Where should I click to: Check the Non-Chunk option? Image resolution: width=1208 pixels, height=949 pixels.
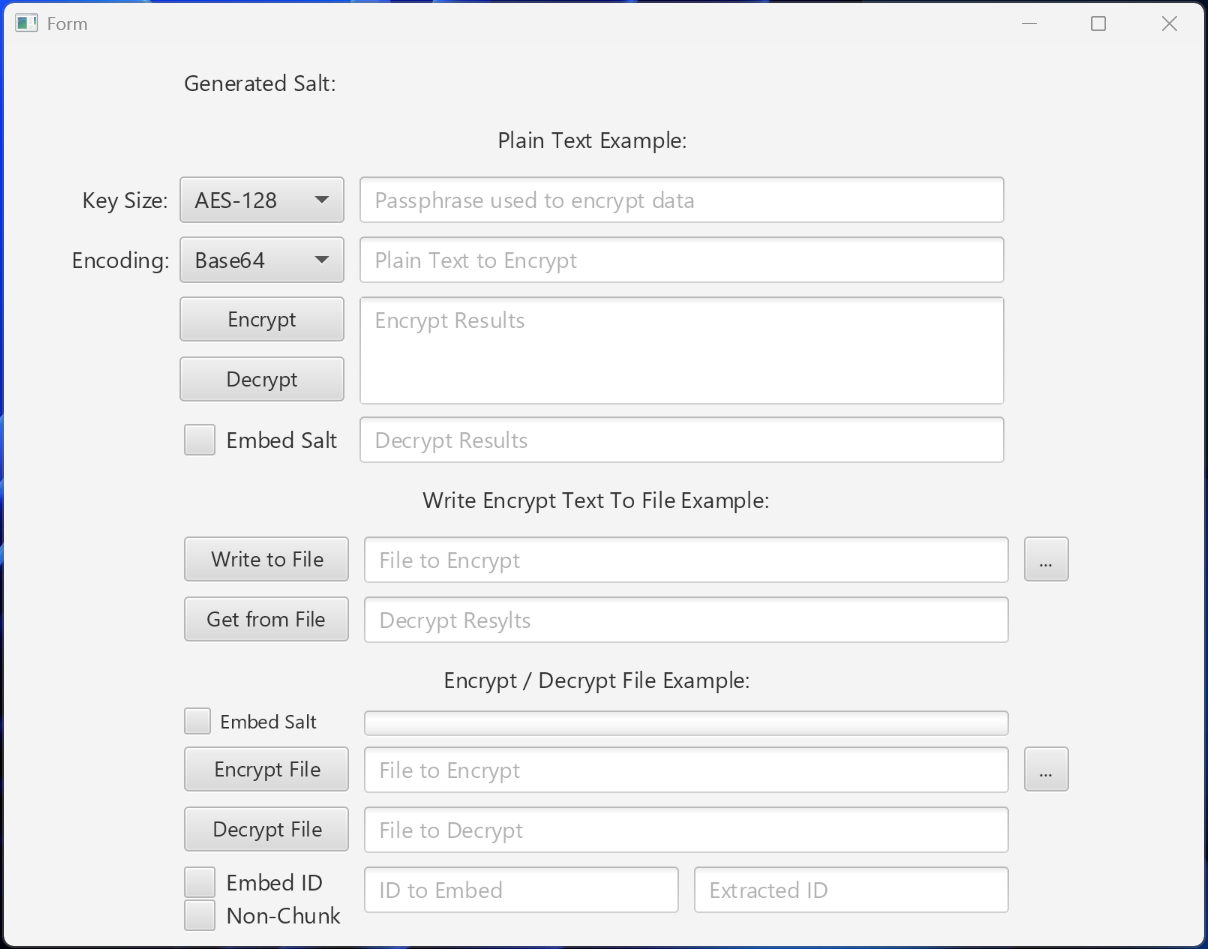[200, 915]
